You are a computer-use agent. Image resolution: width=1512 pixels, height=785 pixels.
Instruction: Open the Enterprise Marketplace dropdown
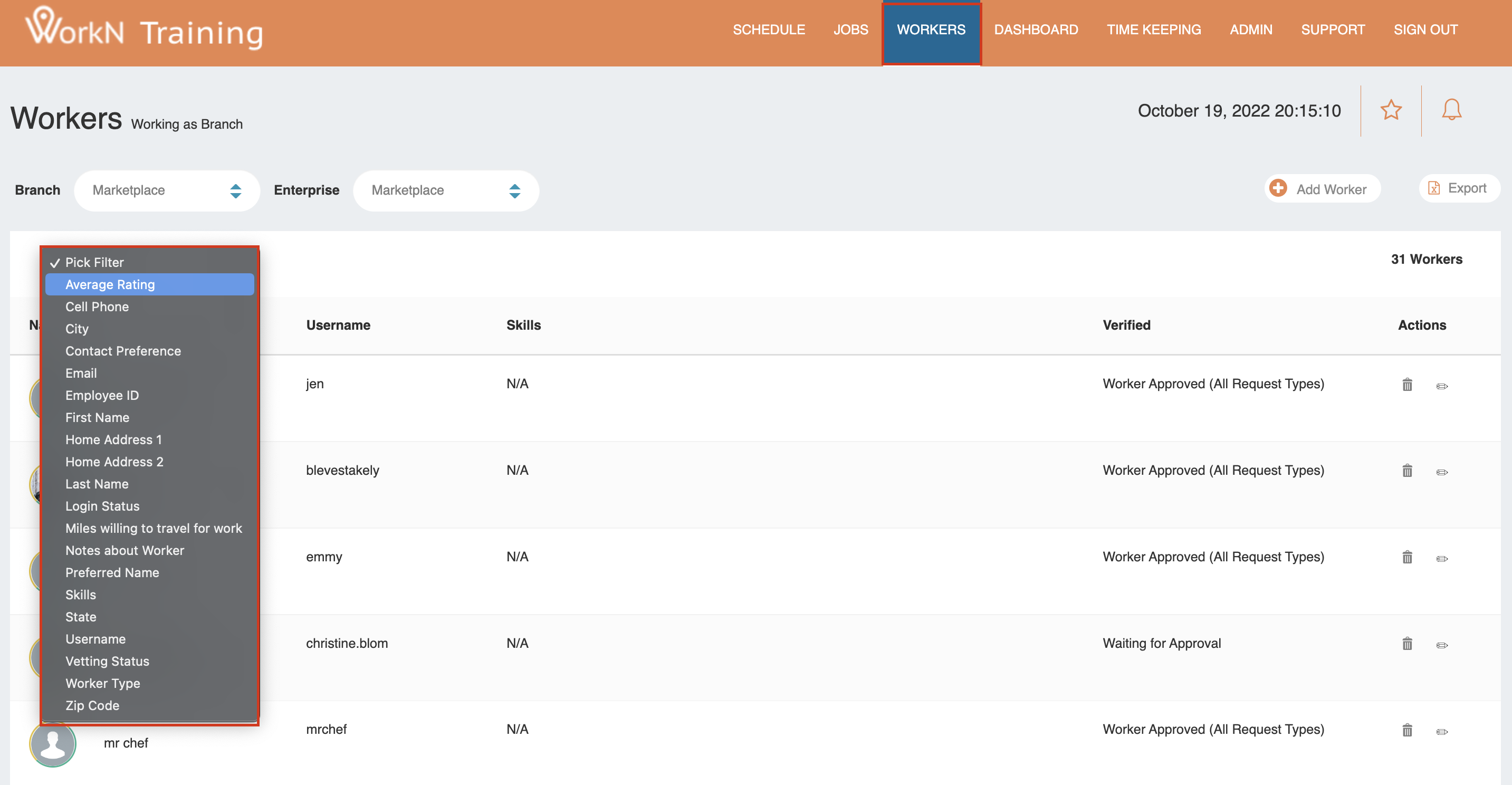(445, 190)
